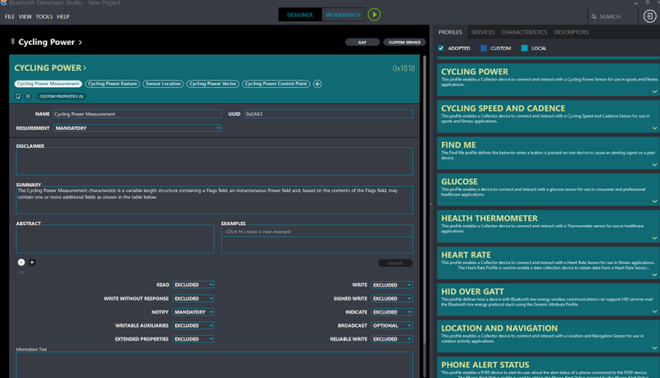The width and height of the screenshot is (660, 378).
Task: Open the View menu
Action: point(25,17)
